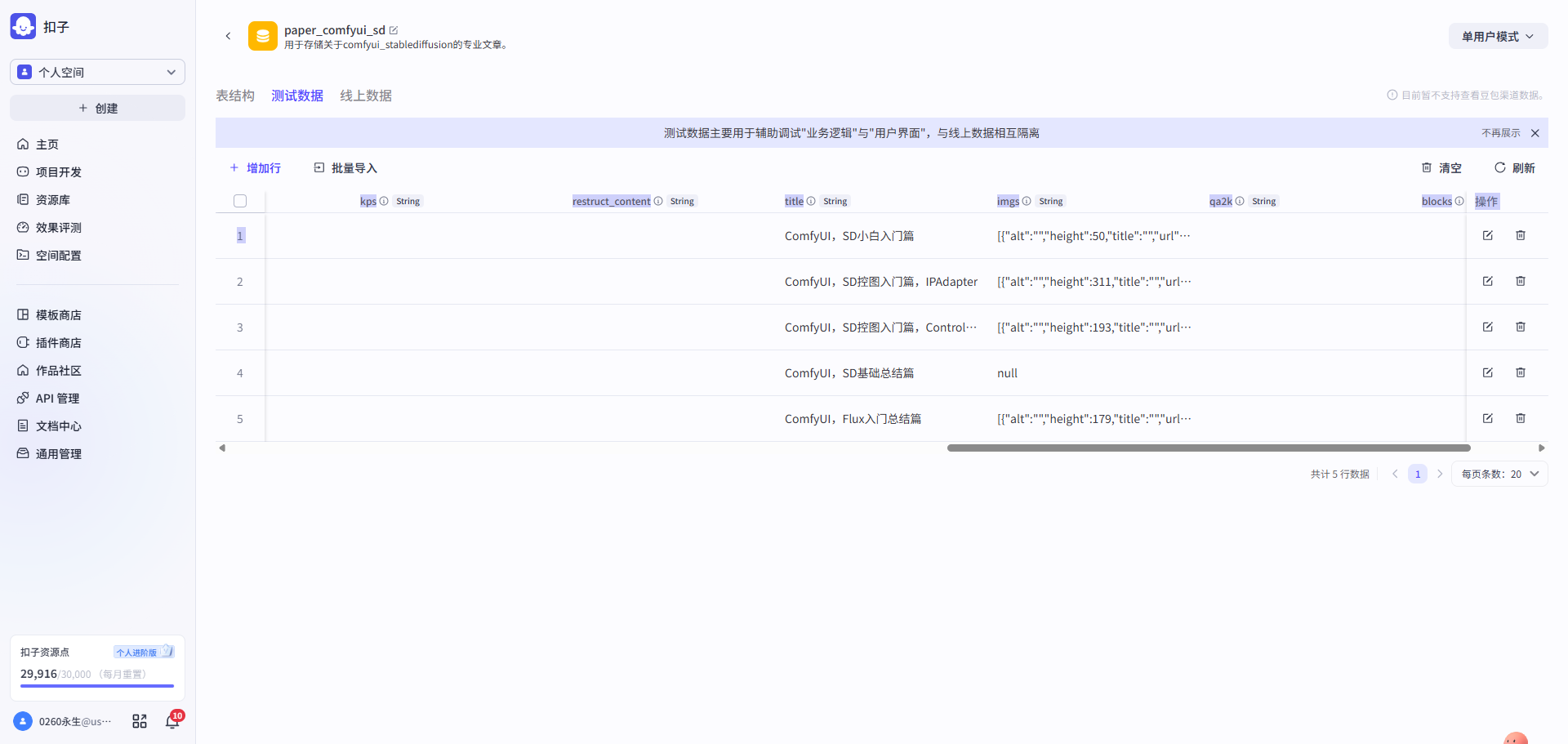The image size is (1568, 744).
Task: Switch to the 表结构 tab
Action: point(234,96)
